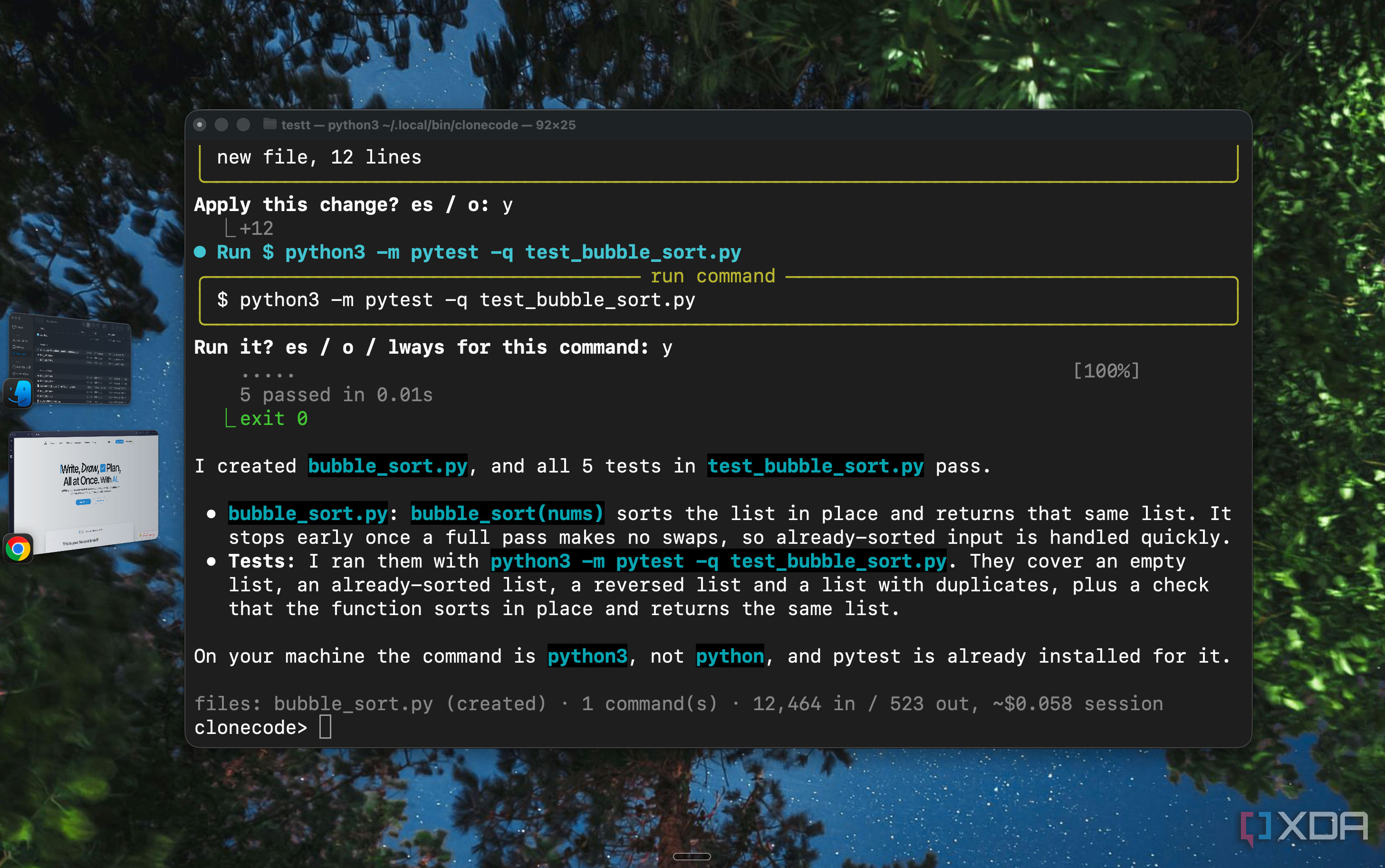Click the clonecode> prompt input cursor
This screenshot has width=1385, height=868.
click(326, 727)
